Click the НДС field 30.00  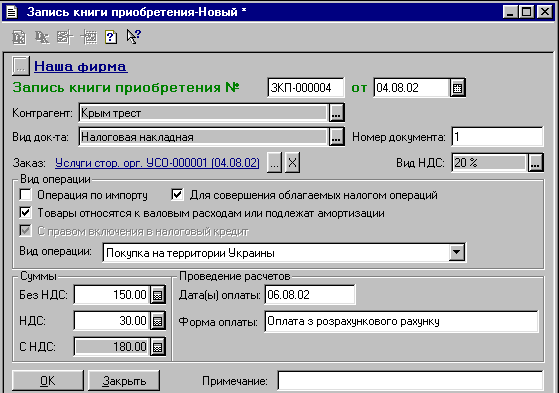[x=112, y=321]
